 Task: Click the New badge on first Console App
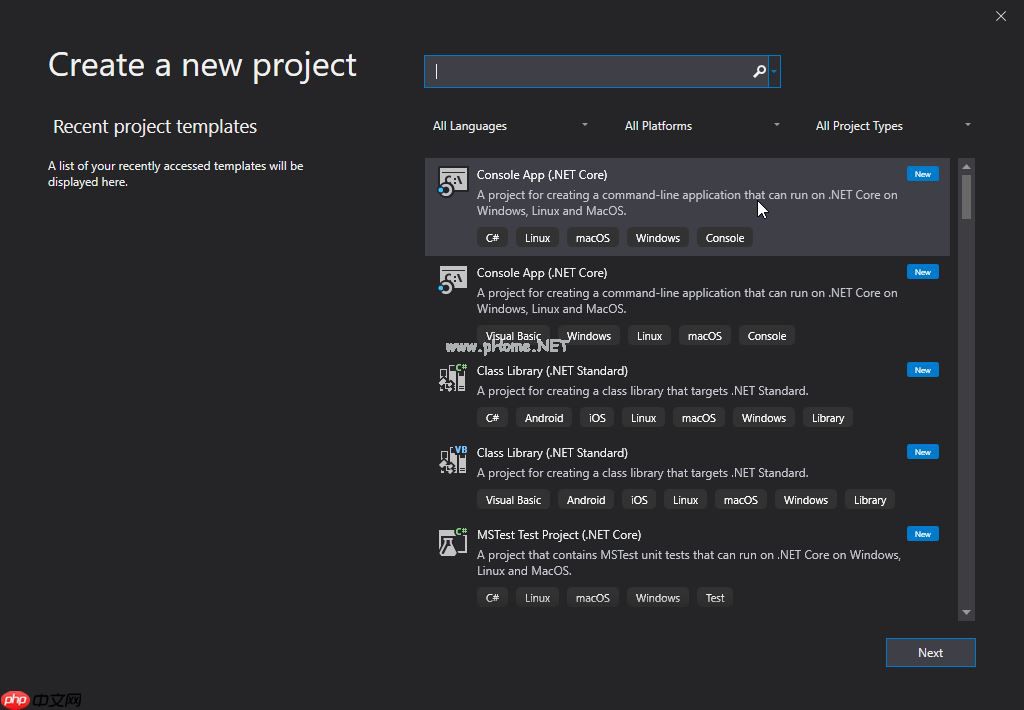click(x=922, y=174)
